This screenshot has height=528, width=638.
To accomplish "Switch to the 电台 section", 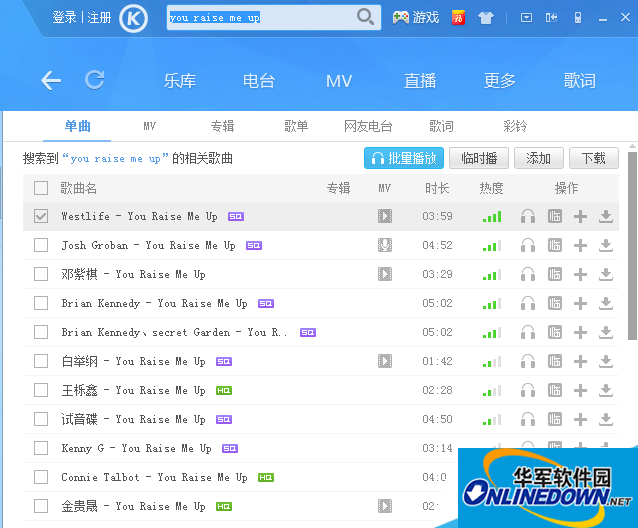I will coord(259,81).
